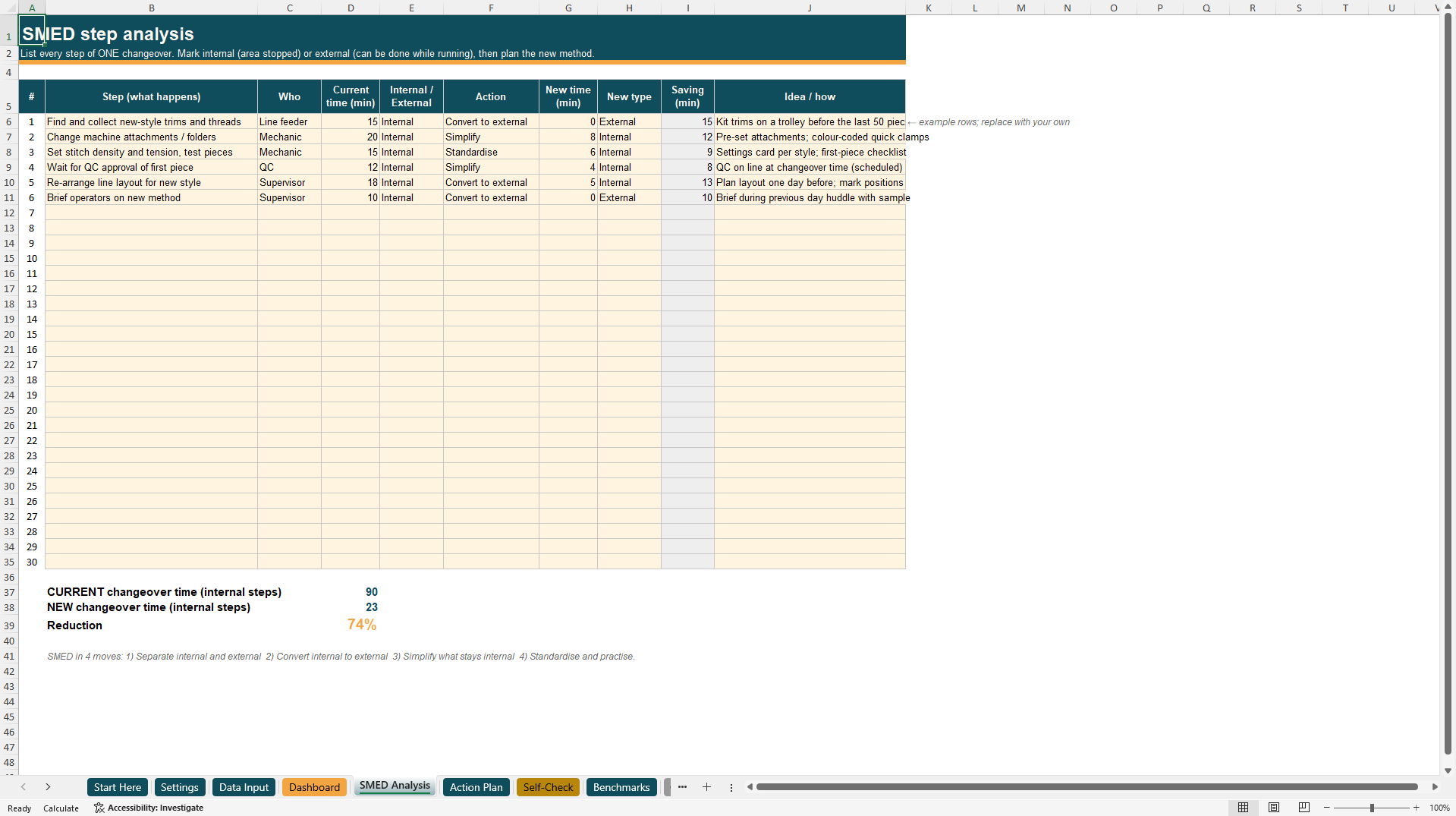Select 'Re-arrange line layout for new style' cell

(151, 182)
